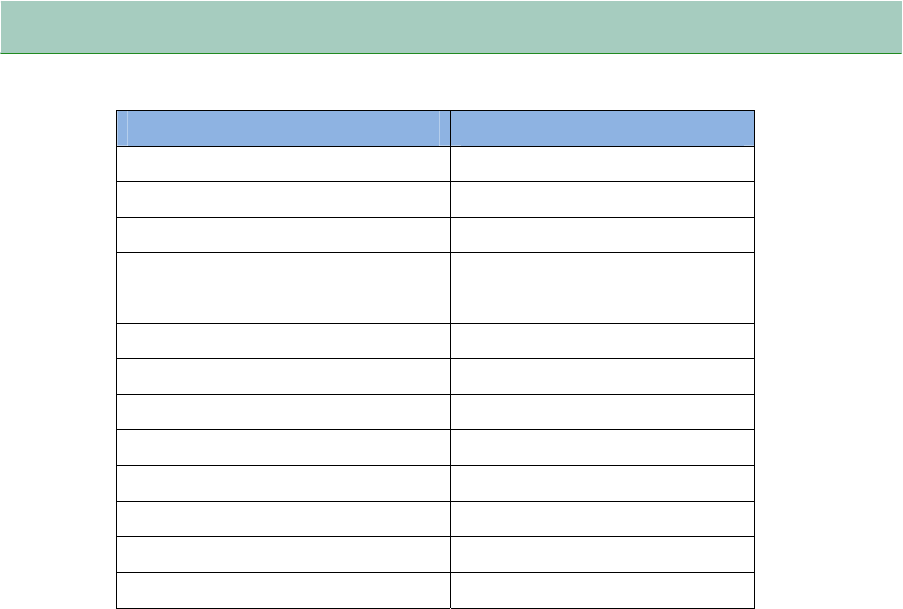903x609 pixels.
Task: Select the tall double-height row's right cell
Action: (602, 288)
